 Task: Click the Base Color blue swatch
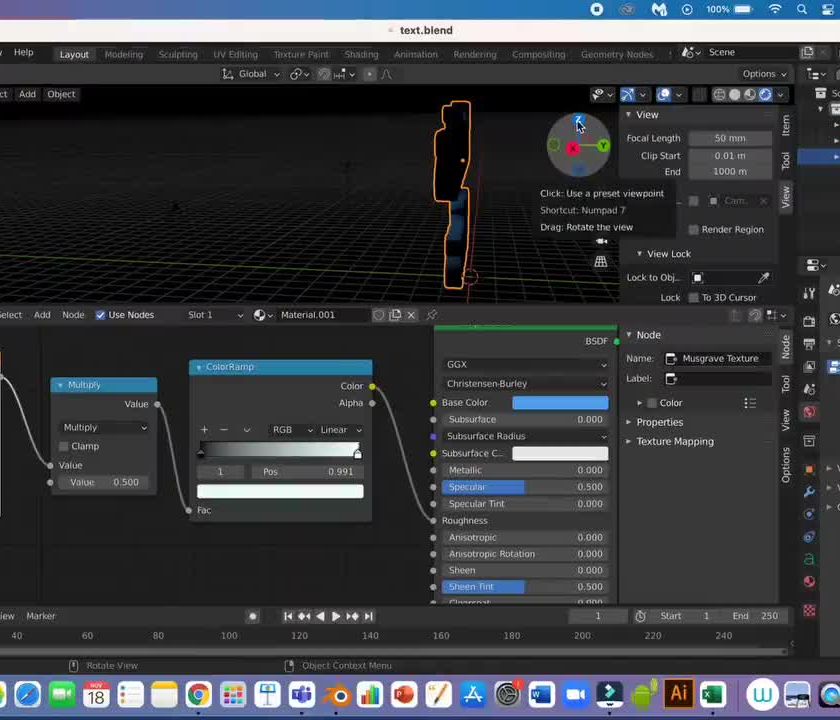[x=560, y=403]
